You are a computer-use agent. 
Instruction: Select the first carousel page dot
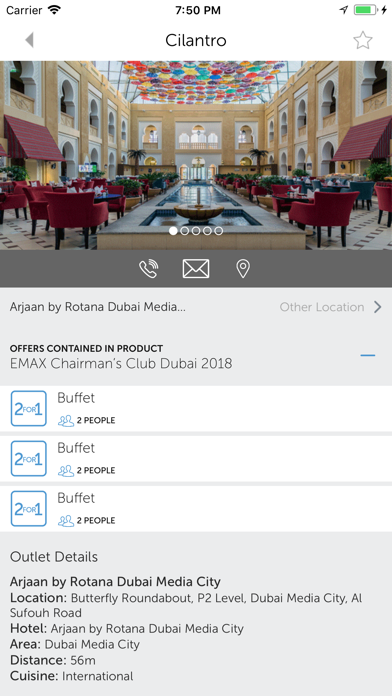(173, 231)
